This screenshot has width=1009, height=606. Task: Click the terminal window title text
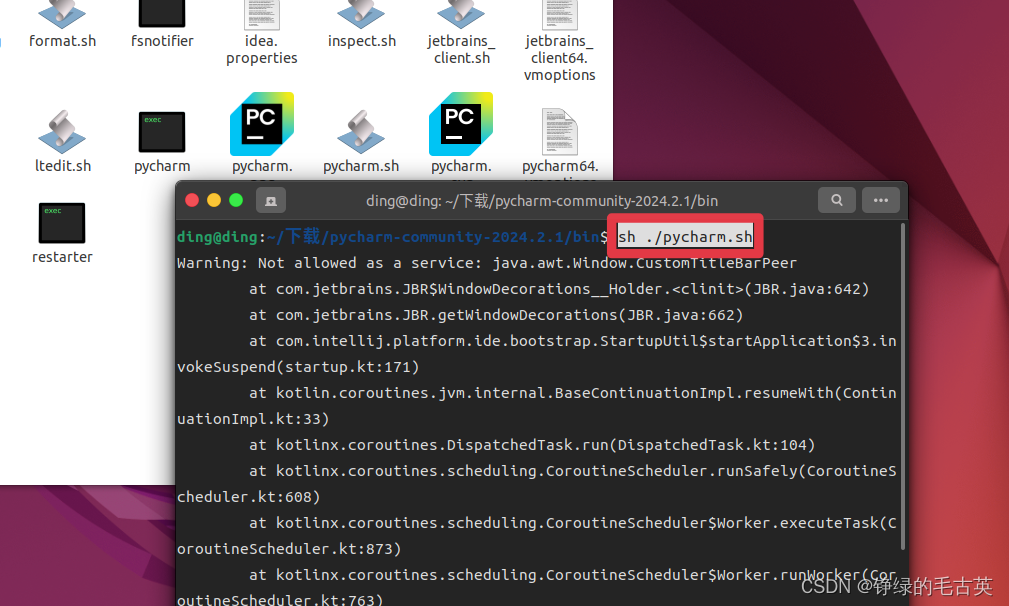pyautogui.click(x=542, y=201)
